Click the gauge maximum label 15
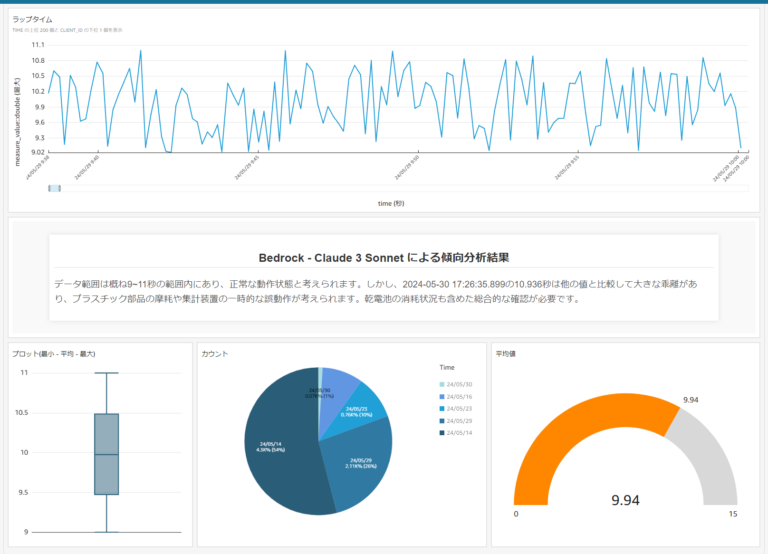The width and height of the screenshot is (768, 554). pyautogui.click(x=733, y=514)
